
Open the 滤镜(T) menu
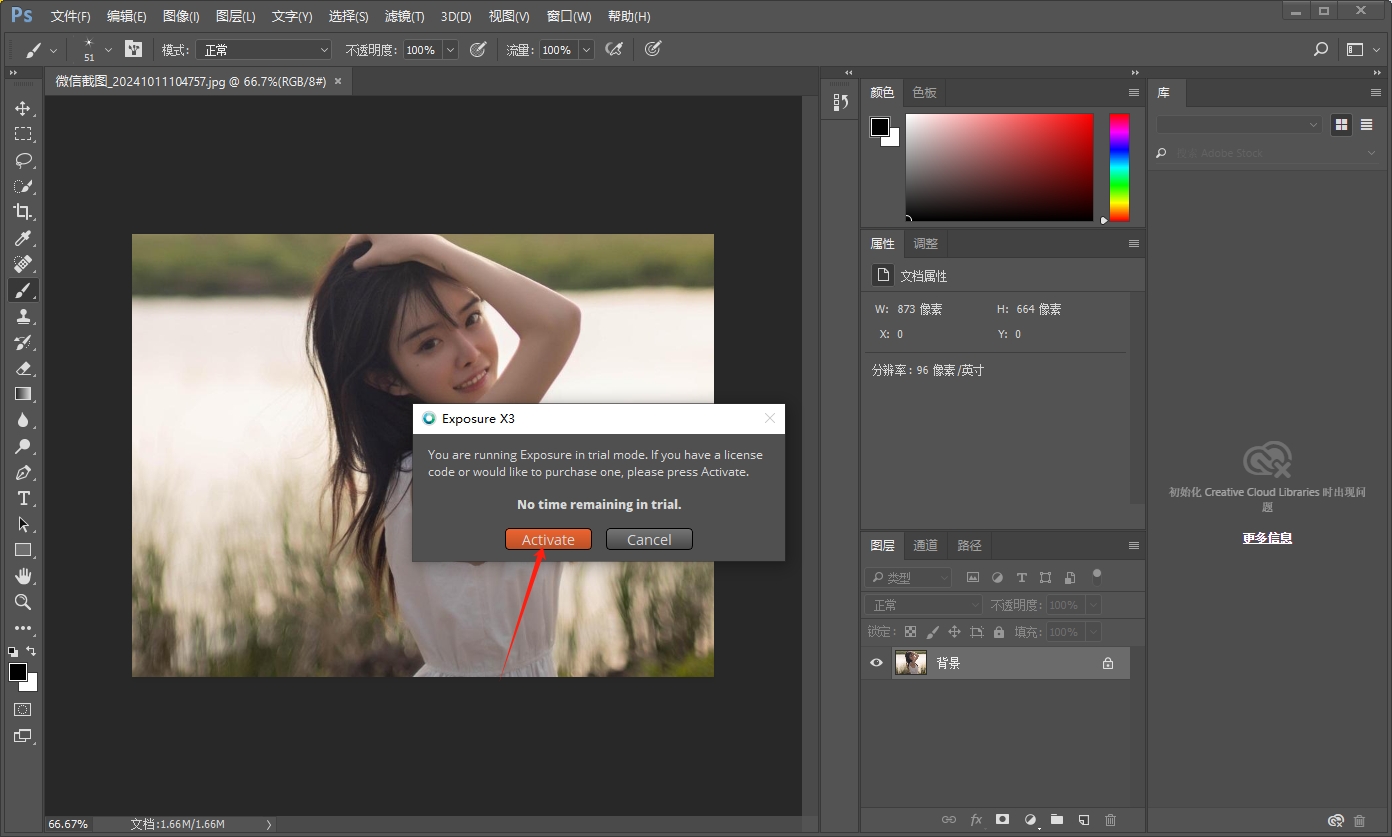point(404,17)
